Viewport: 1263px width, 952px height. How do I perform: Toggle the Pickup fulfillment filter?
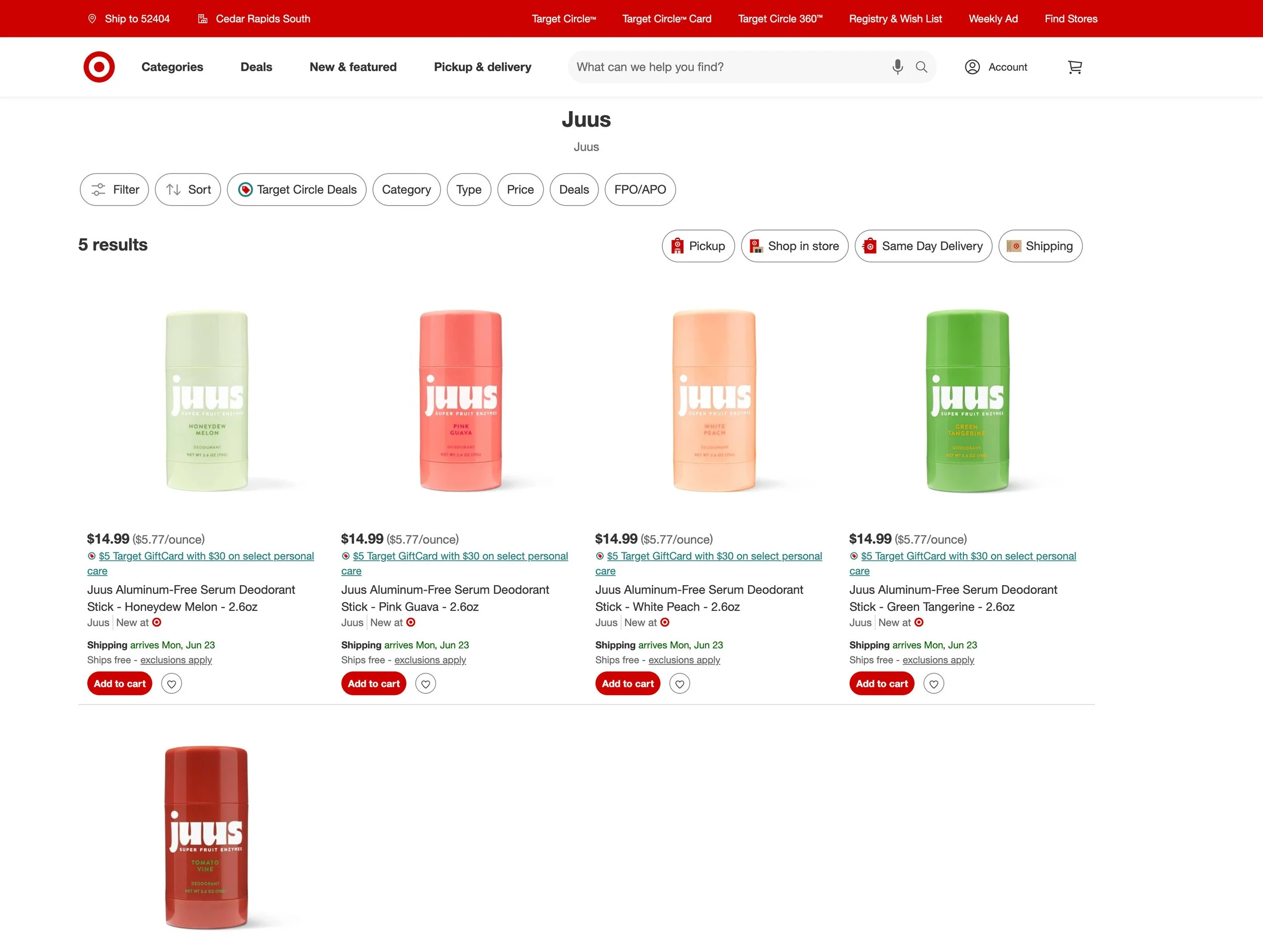(x=698, y=246)
